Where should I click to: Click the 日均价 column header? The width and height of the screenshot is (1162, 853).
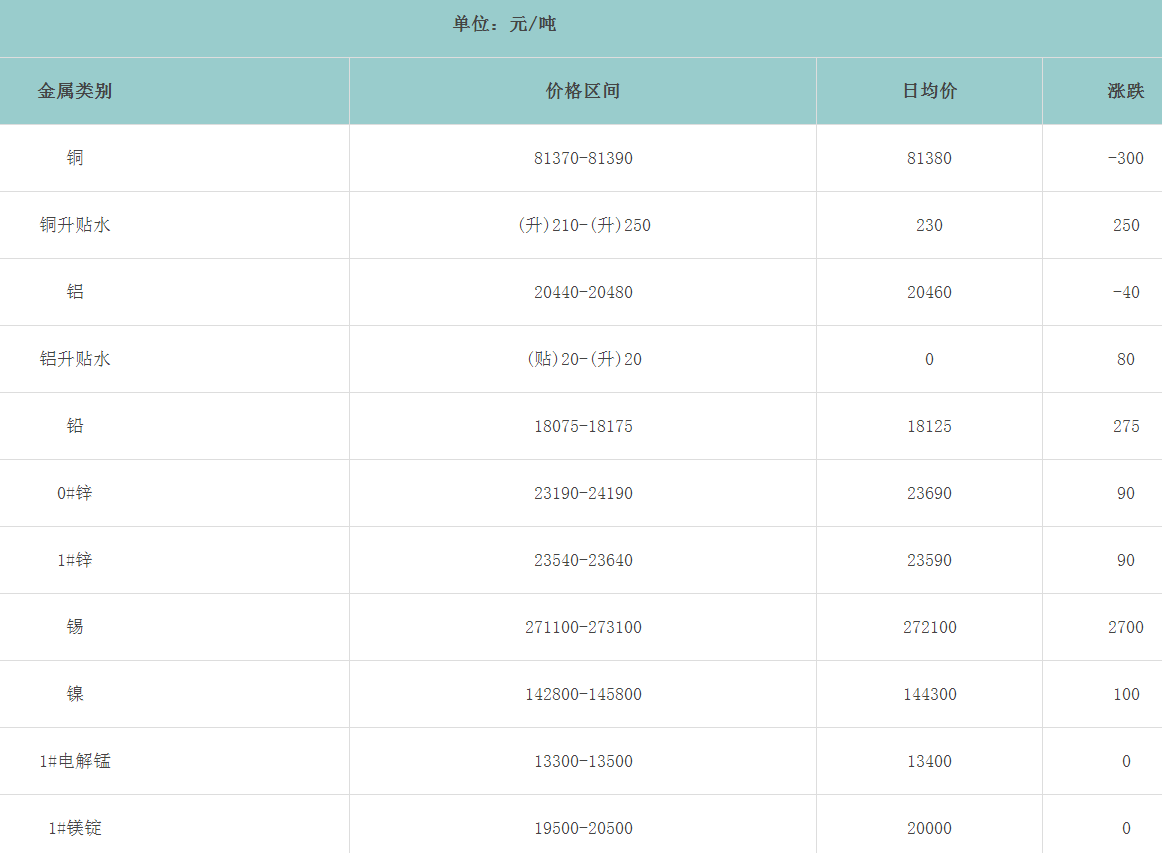tap(929, 91)
